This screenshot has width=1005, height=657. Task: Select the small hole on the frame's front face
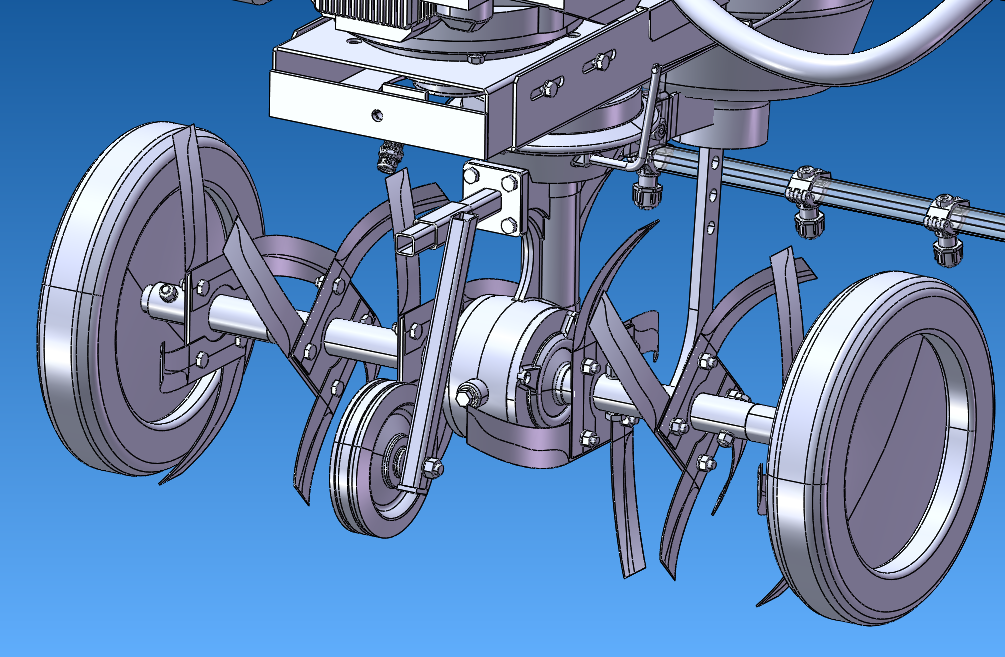[x=378, y=115]
